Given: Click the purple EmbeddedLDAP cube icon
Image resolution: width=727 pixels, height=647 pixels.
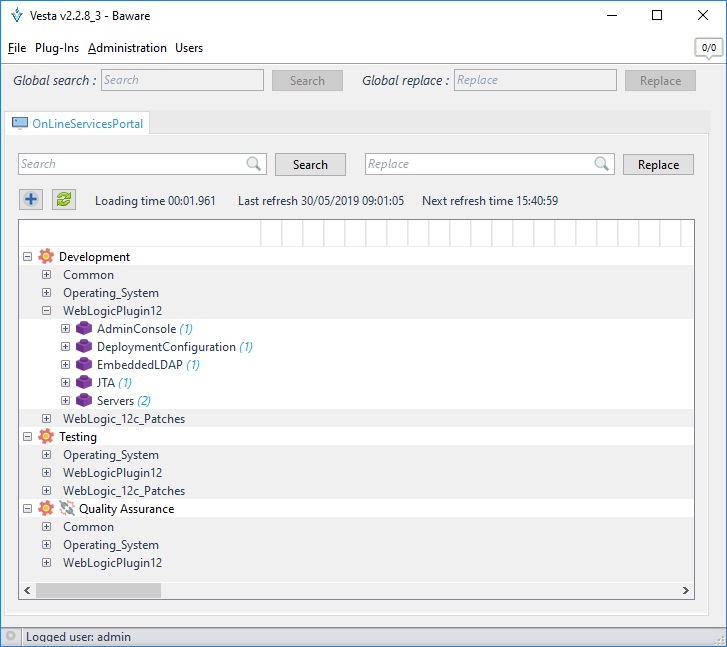Looking at the screenshot, I should [x=84, y=365].
